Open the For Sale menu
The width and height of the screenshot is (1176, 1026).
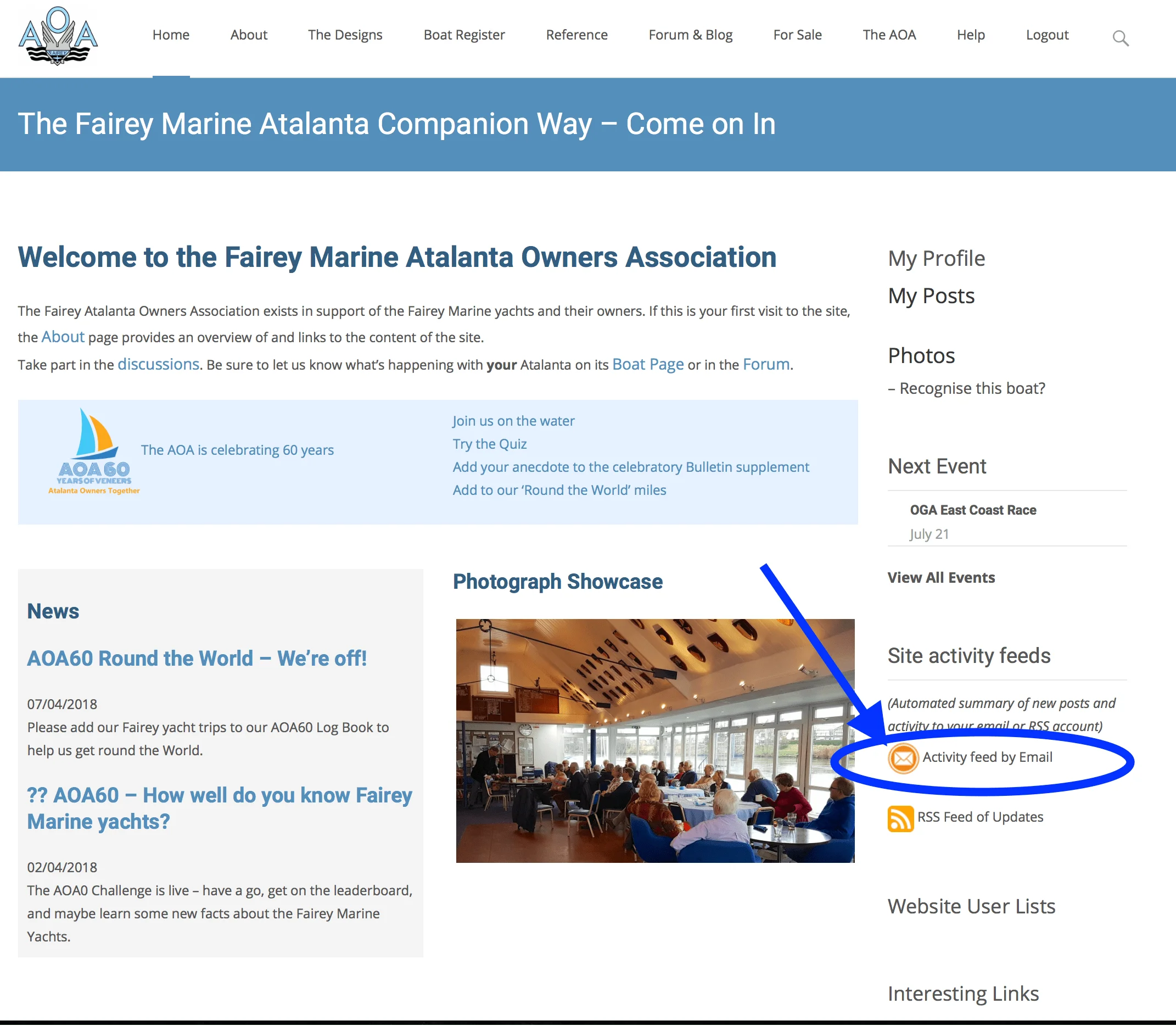pyautogui.click(x=797, y=35)
